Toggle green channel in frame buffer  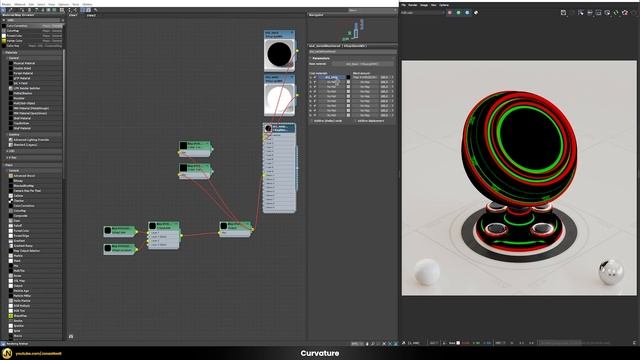pyautogui.click(x=458, y=13)
